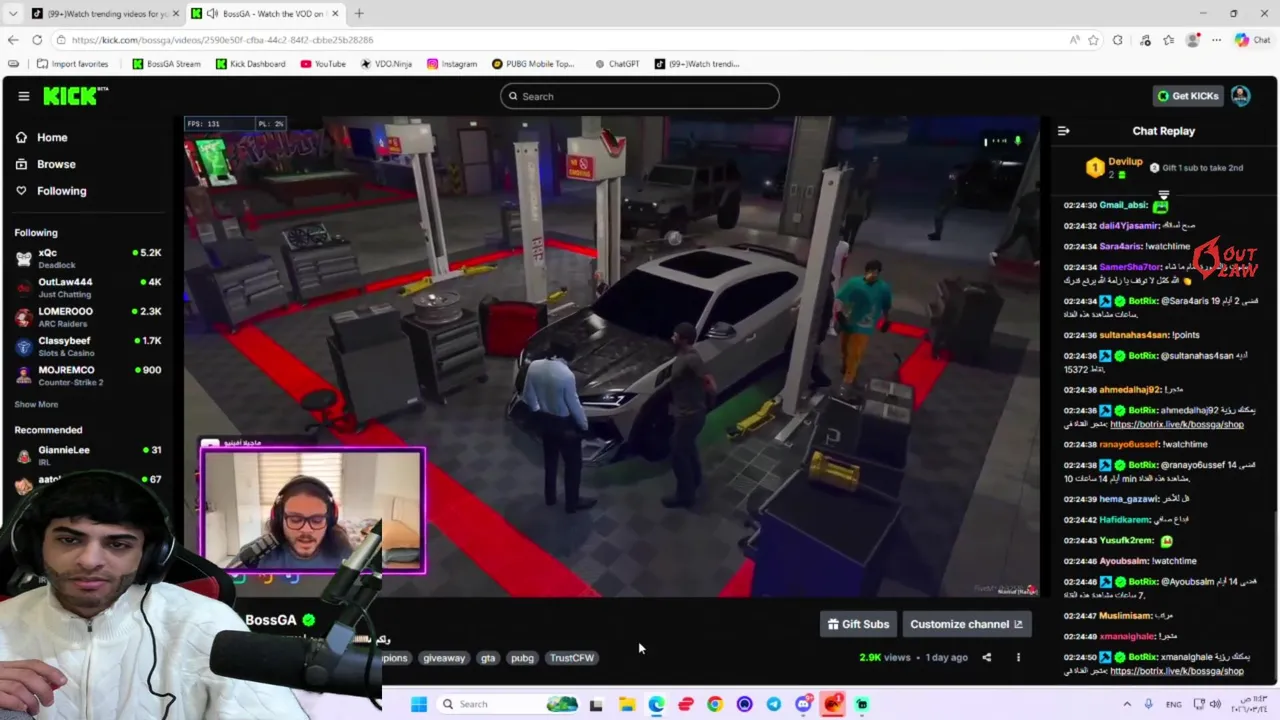This screenshot has height=720, width=1280.
Task: Open Discord from taskbar
Action: (x=803, y=704)
